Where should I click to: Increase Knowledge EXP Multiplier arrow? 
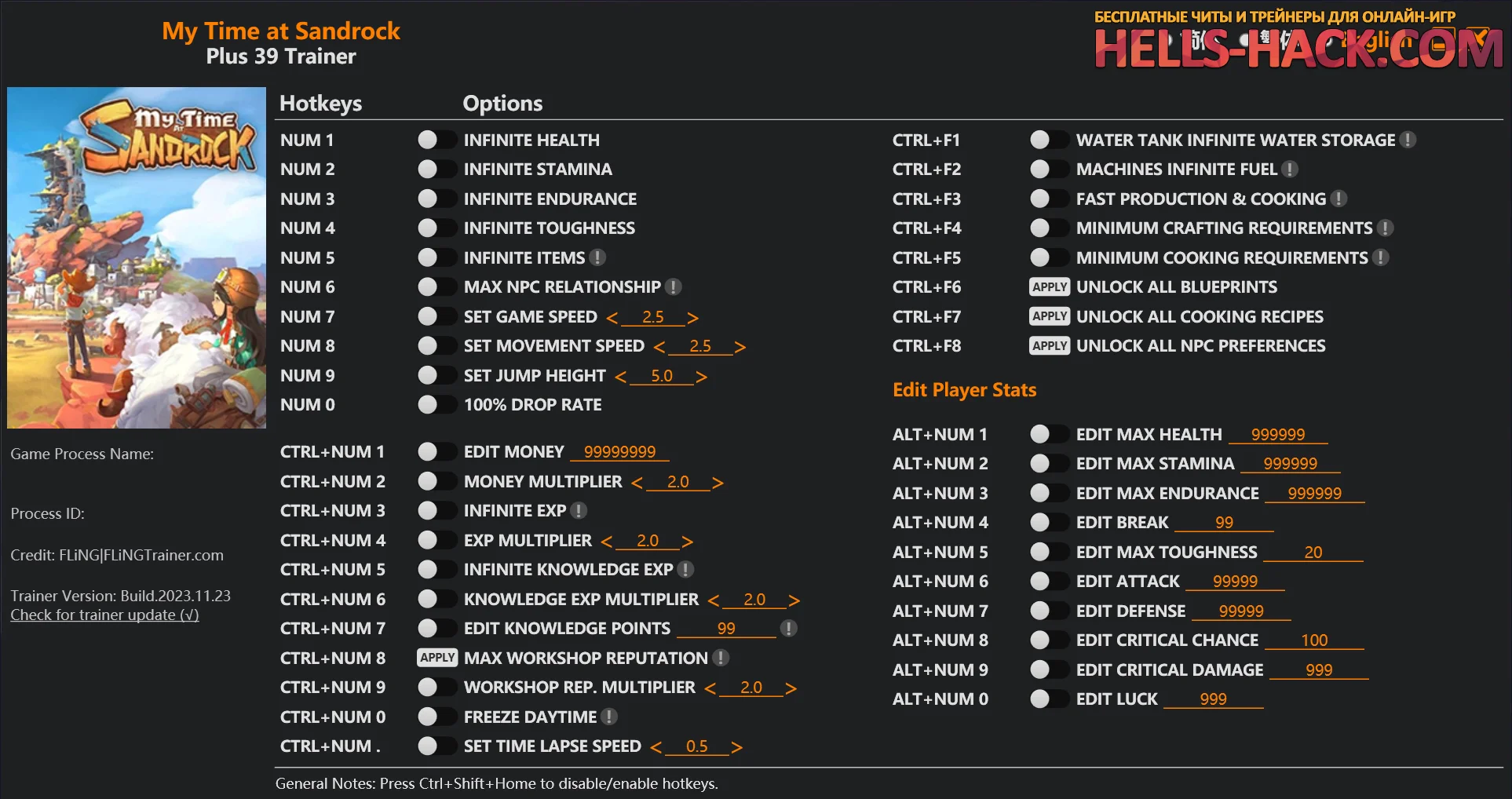794,600
